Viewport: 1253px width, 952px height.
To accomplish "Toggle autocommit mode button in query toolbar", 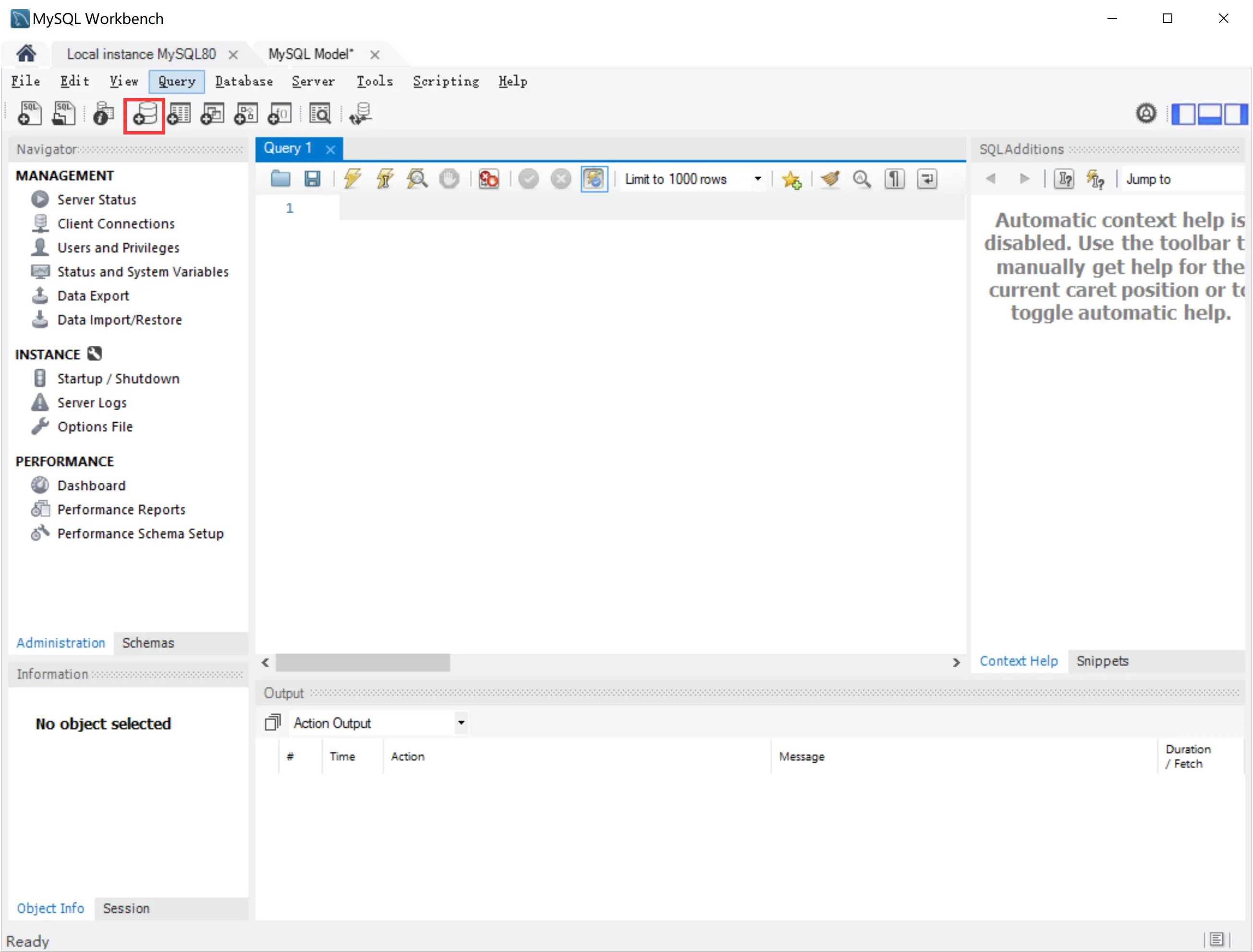I will [594, 179].
